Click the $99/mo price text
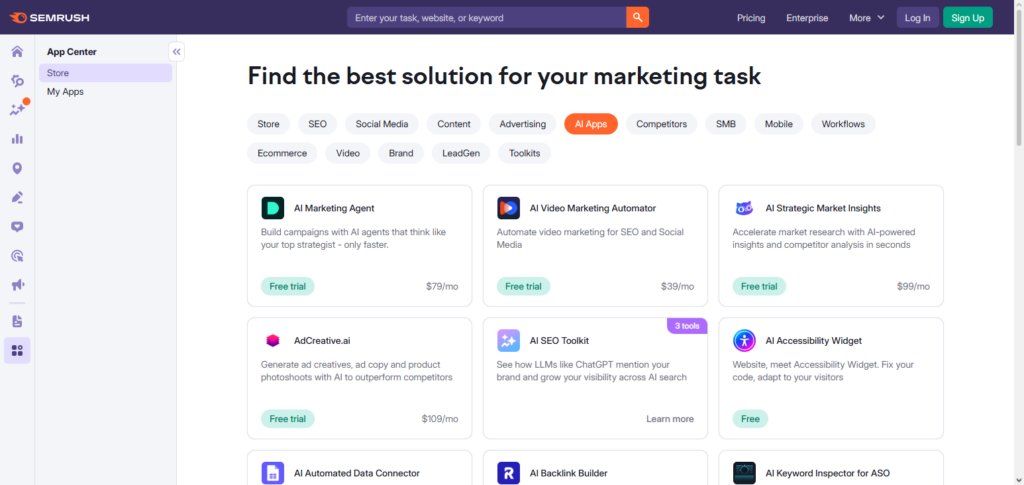Viewport: 1024px width, 485px height. (x=913, y=287)
